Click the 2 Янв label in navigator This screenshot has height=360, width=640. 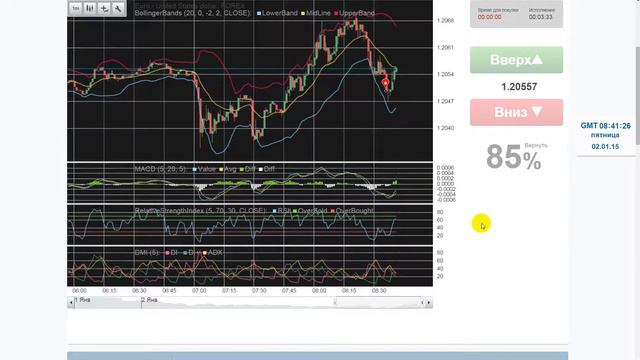tap(149, 300)
